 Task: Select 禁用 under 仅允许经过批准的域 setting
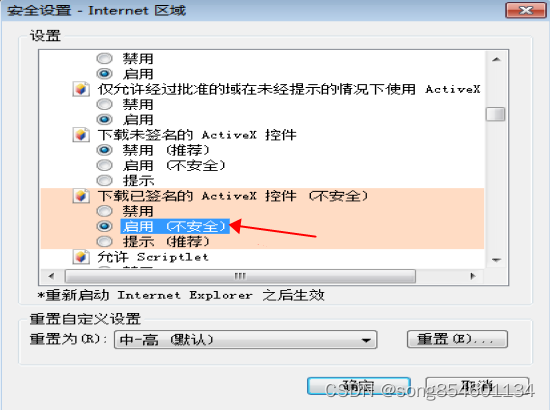(x=105, y=104)
